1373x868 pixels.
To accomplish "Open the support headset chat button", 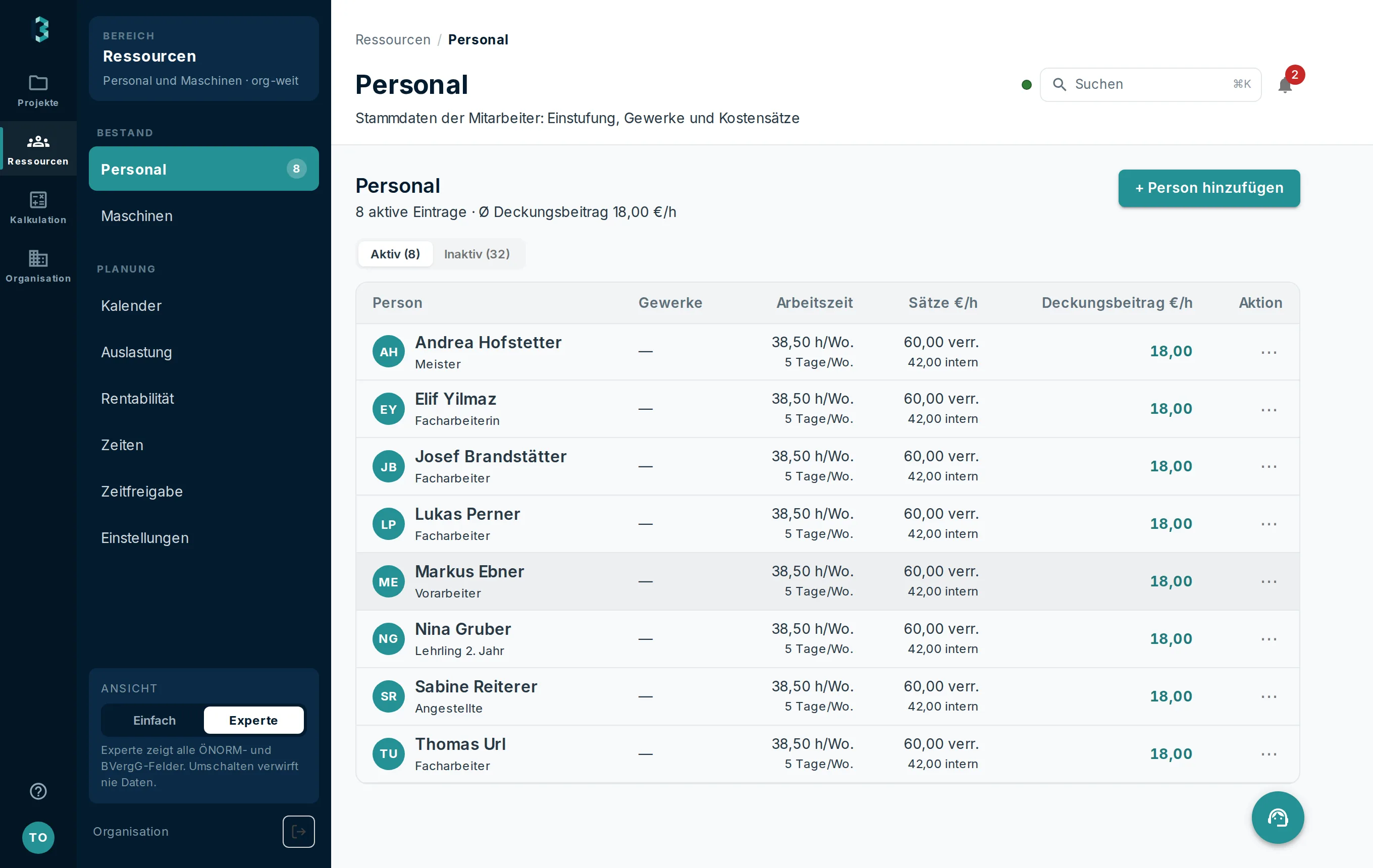I will coord(1278,817).
